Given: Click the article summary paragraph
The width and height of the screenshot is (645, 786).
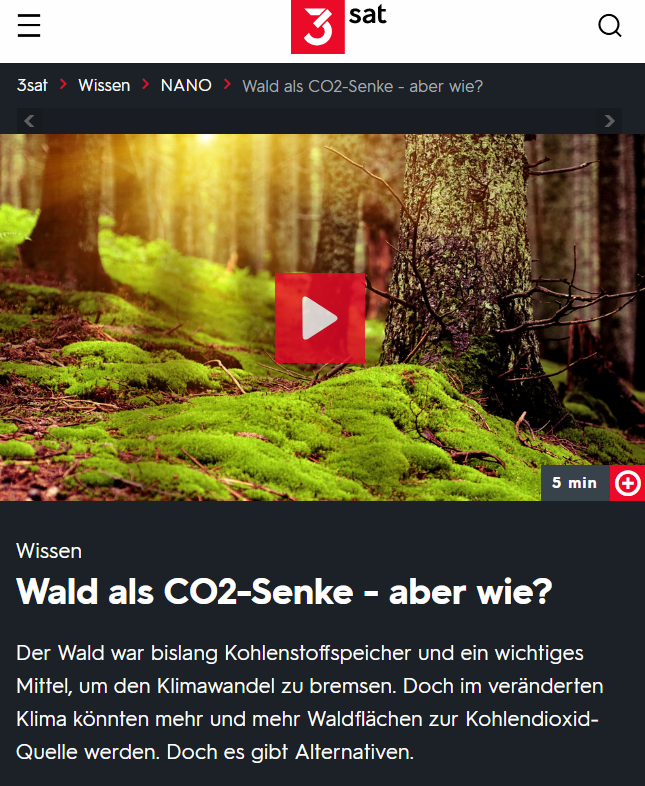Looking at the screenshot, I should click(310, 703).
